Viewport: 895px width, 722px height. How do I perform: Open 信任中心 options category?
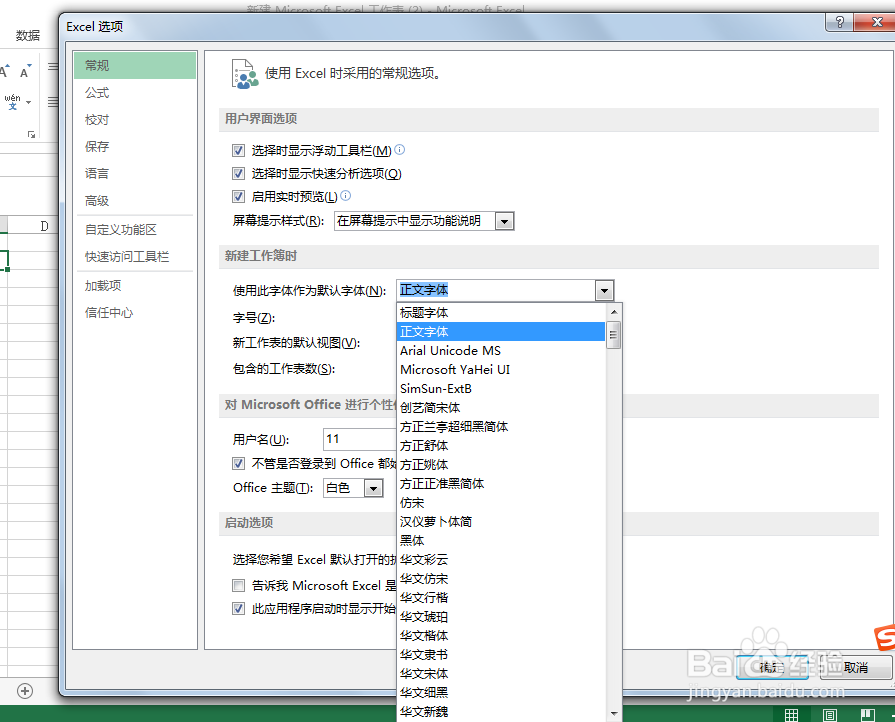135,313
